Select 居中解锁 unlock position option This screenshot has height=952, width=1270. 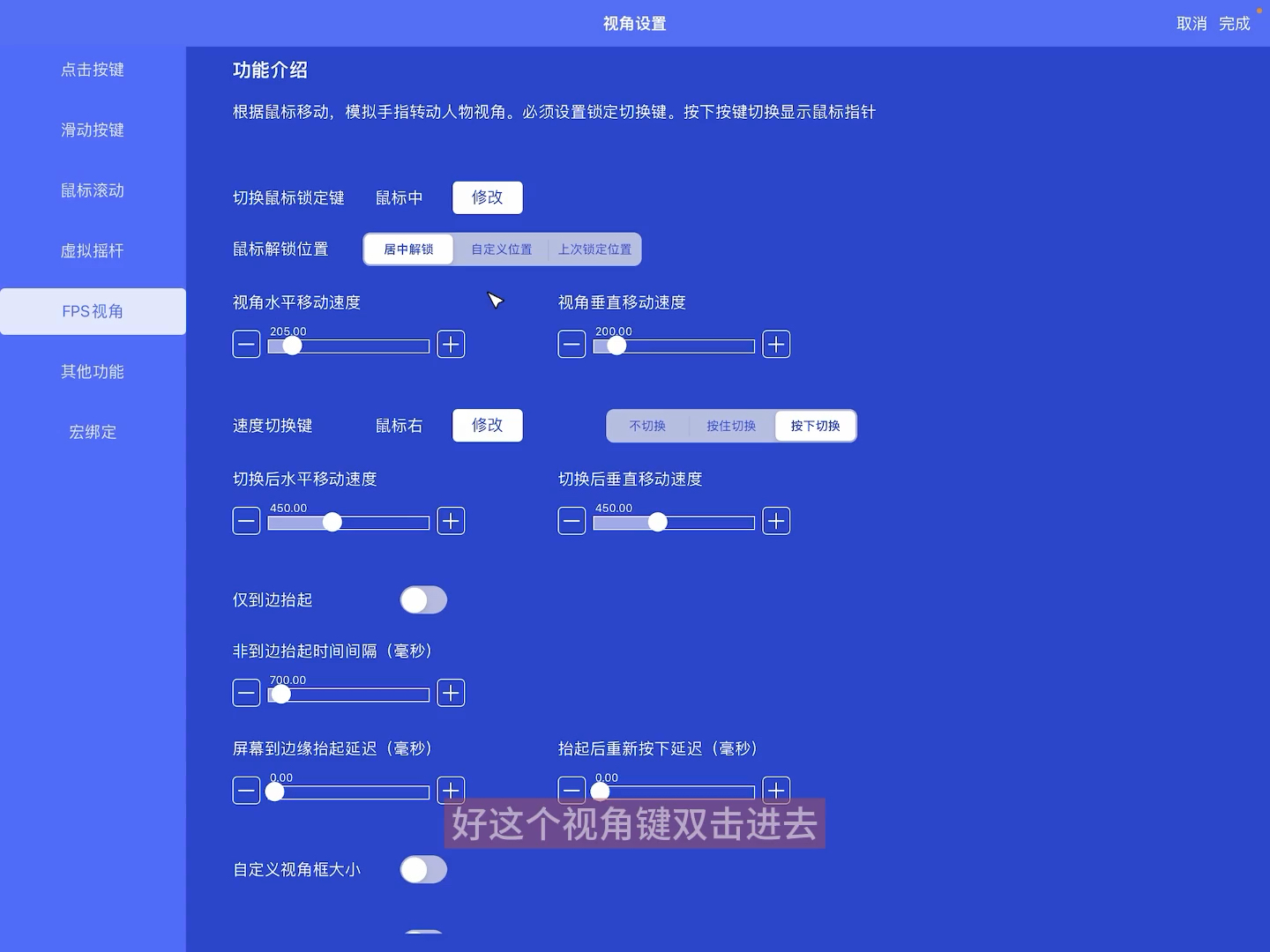coord(408,249)
